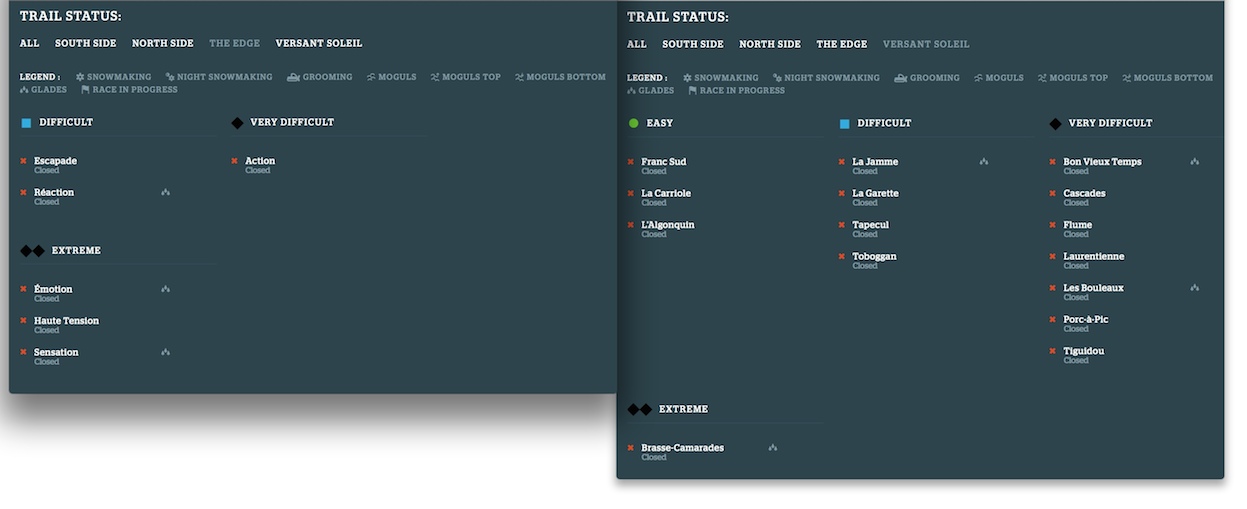Click the Moguls Top legend label, left panel
Screen dimensions: 1247x509
tap(471, 77)
